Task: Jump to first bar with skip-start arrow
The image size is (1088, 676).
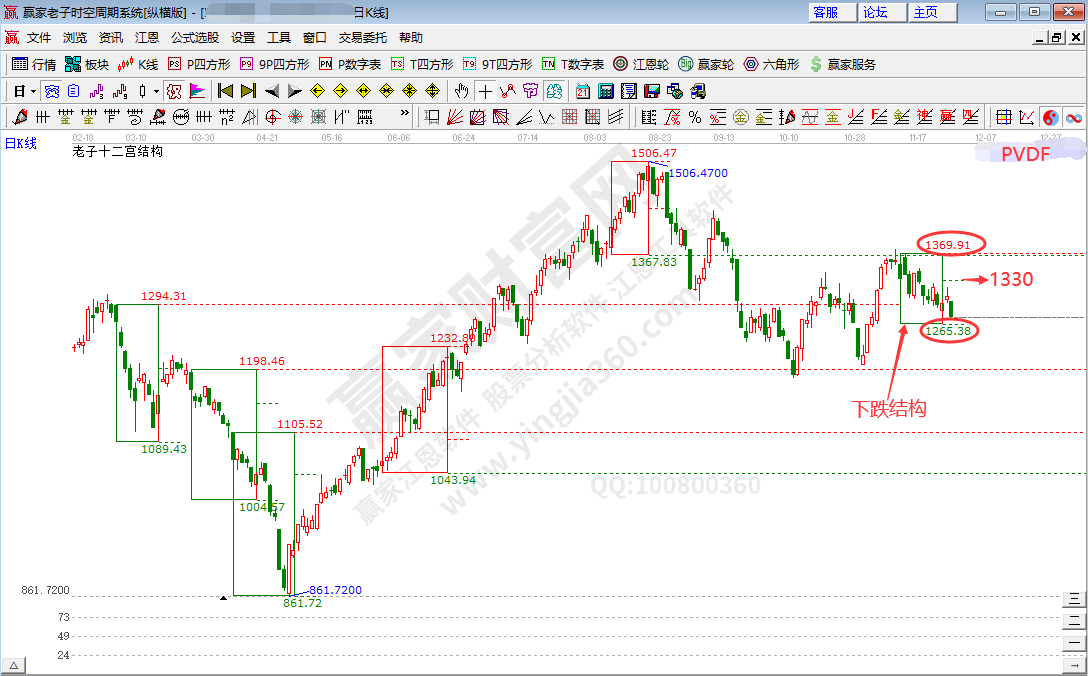Action: 225,91
